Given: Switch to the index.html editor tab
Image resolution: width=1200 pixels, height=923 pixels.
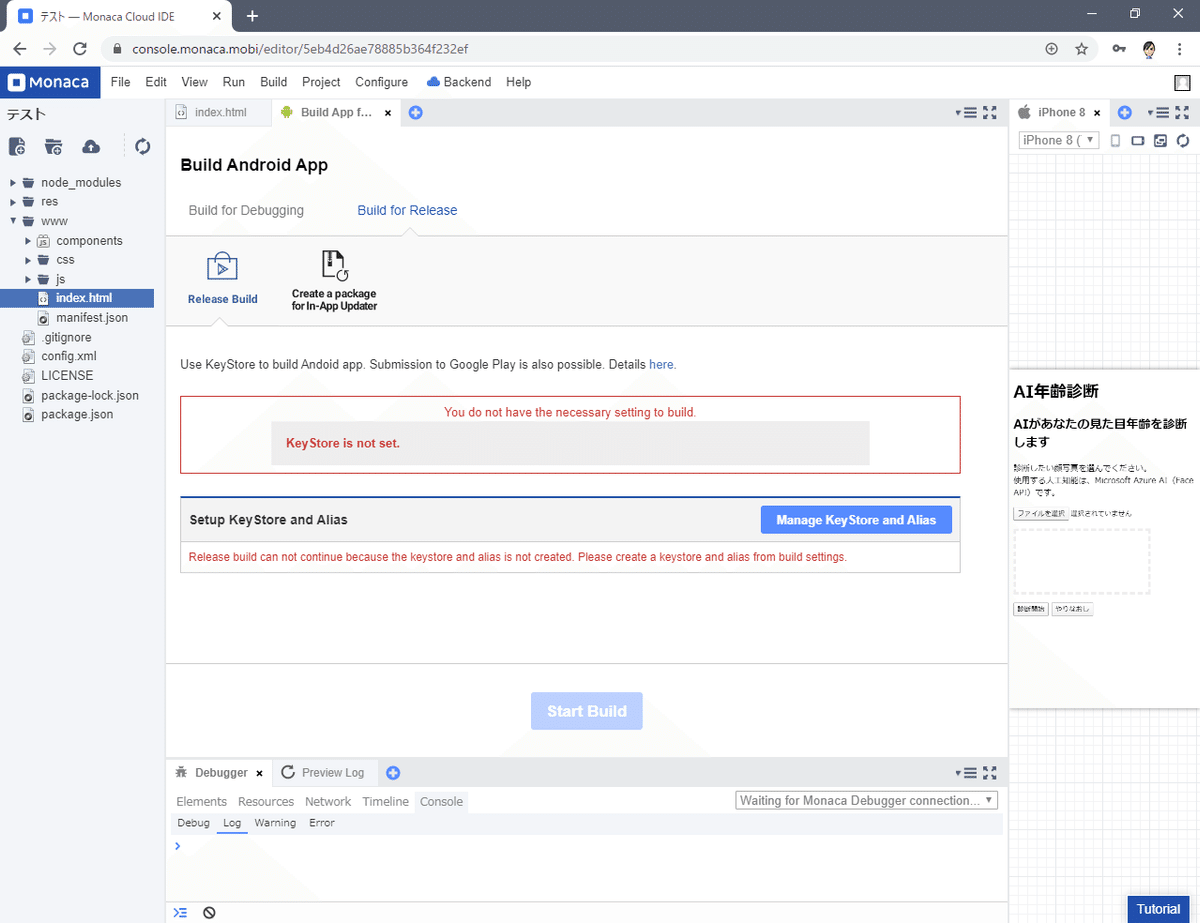Looking at the screenshot, I should 220,113.
